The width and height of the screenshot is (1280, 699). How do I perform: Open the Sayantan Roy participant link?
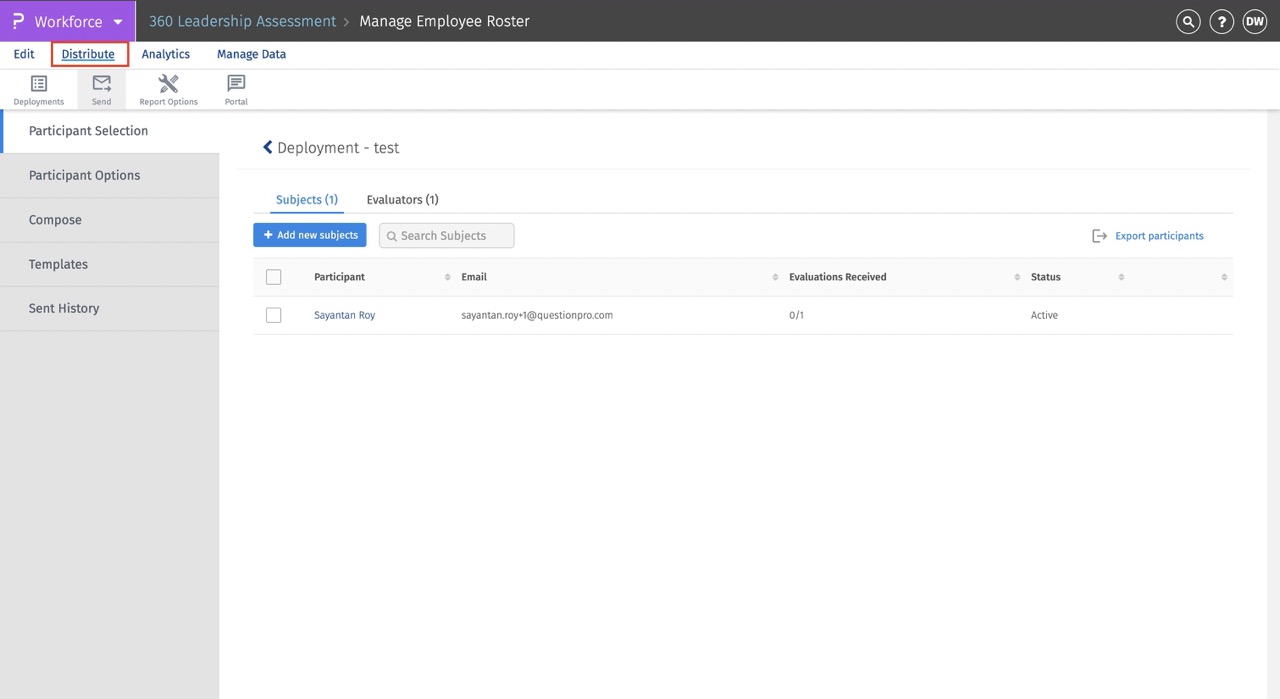pos(344,315)
